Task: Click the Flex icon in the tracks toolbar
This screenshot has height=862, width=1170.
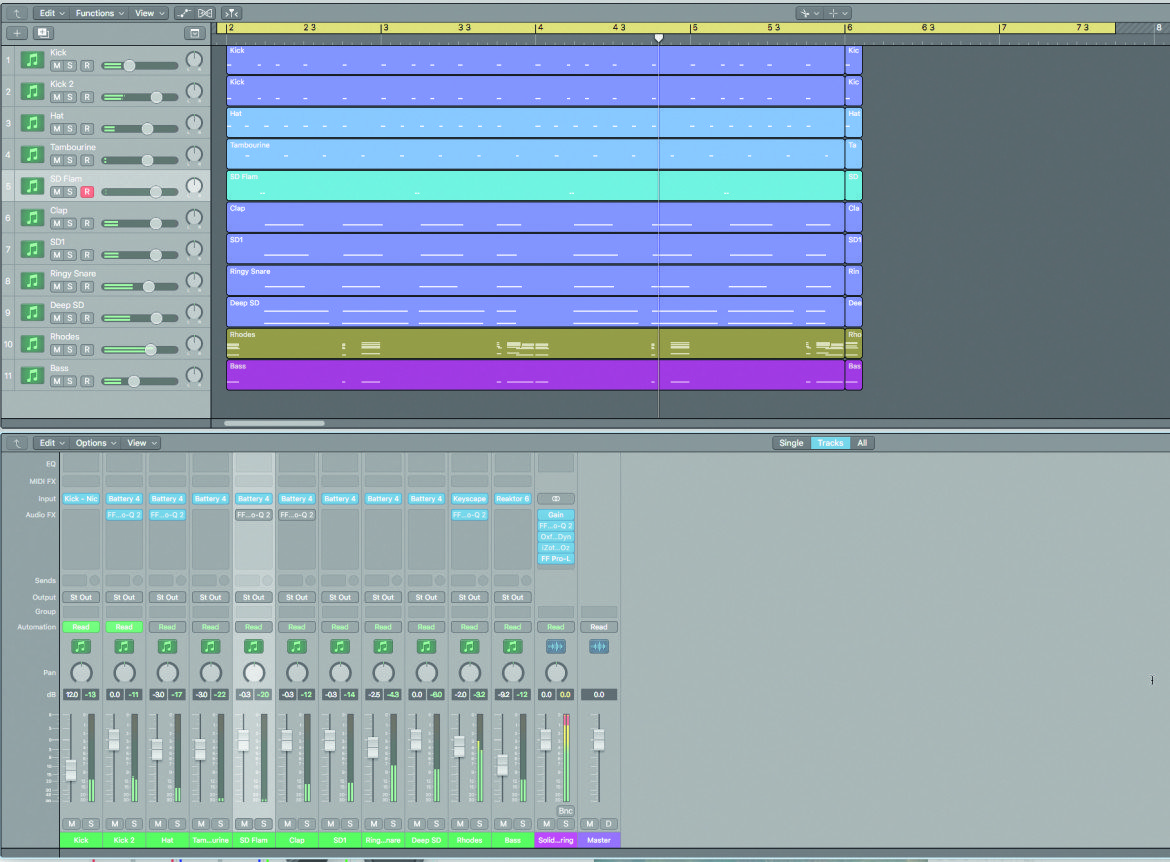Action: click(x=205, y=13)
